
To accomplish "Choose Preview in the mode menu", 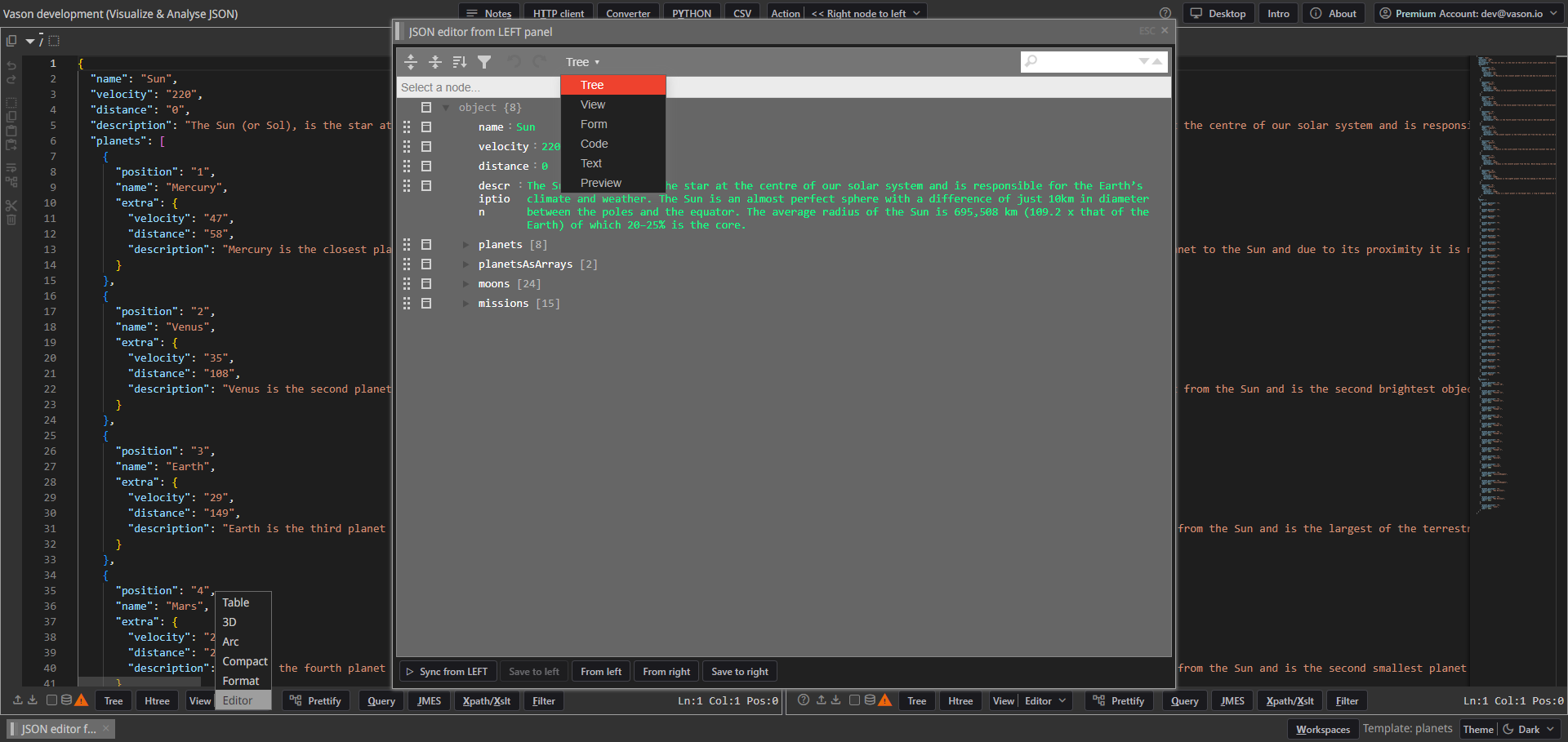I will 600,183.
